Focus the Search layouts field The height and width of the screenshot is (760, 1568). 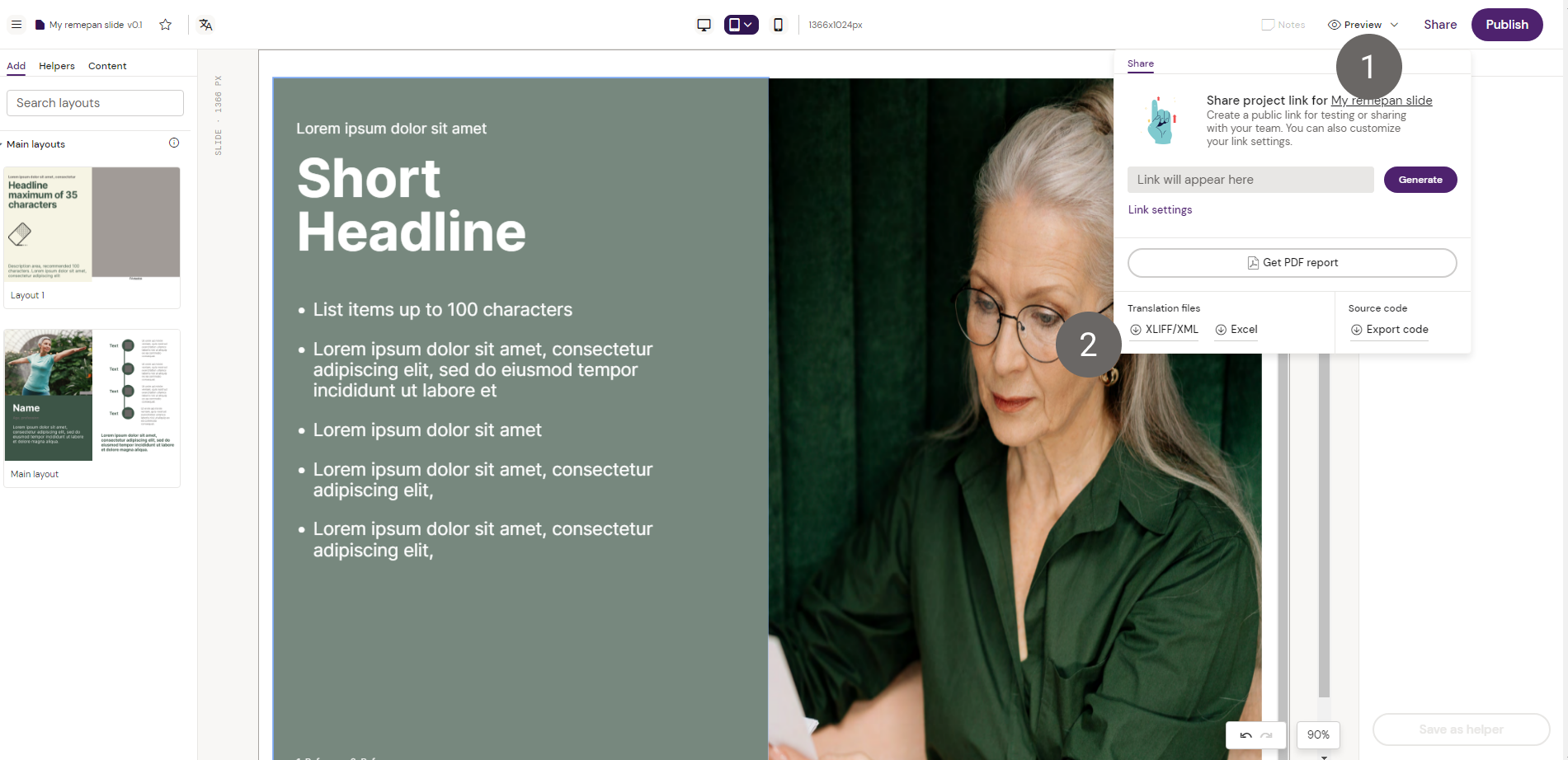click(95, 103)
